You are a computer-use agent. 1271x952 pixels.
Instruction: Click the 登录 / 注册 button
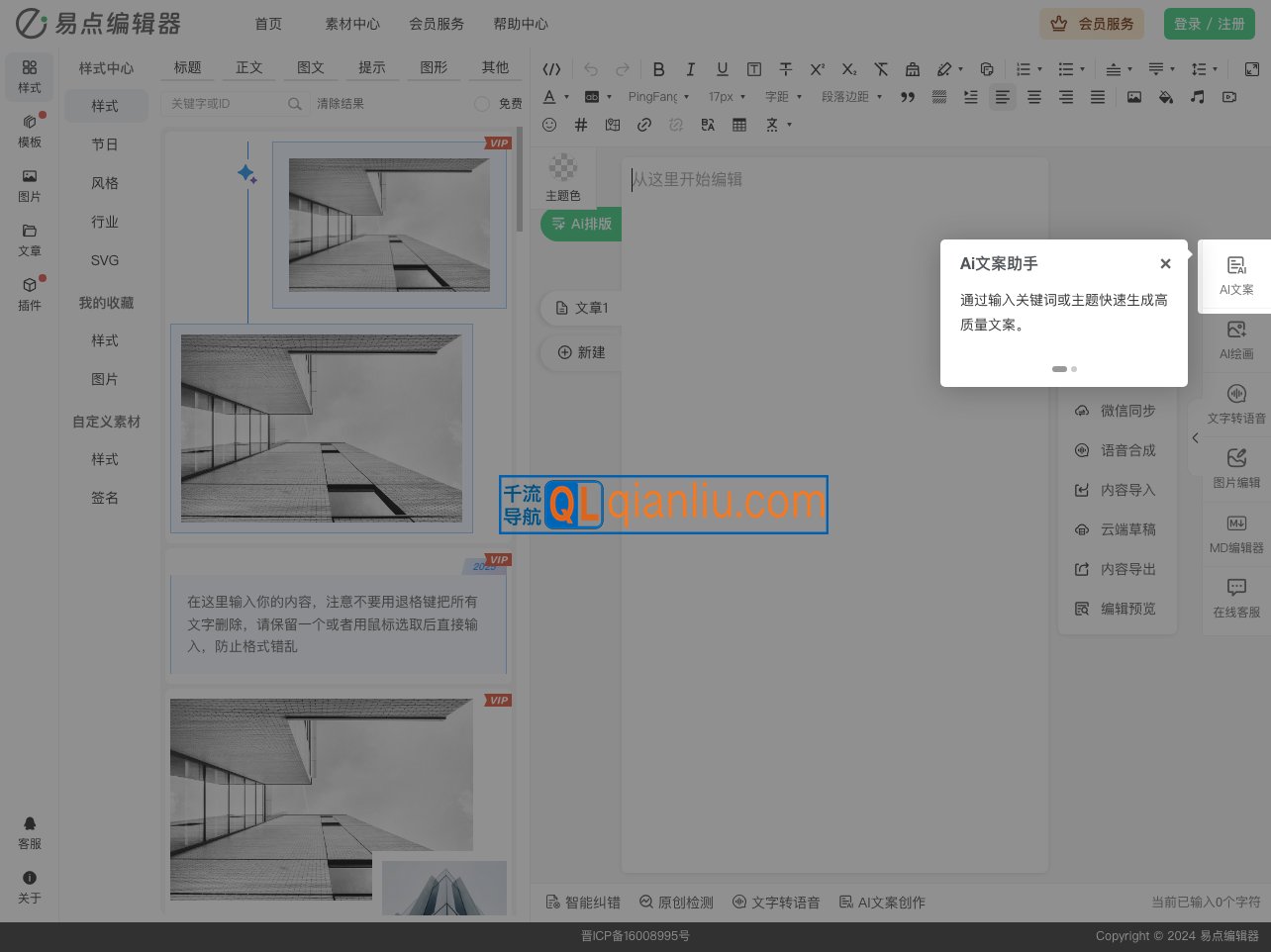(1210, 24)
